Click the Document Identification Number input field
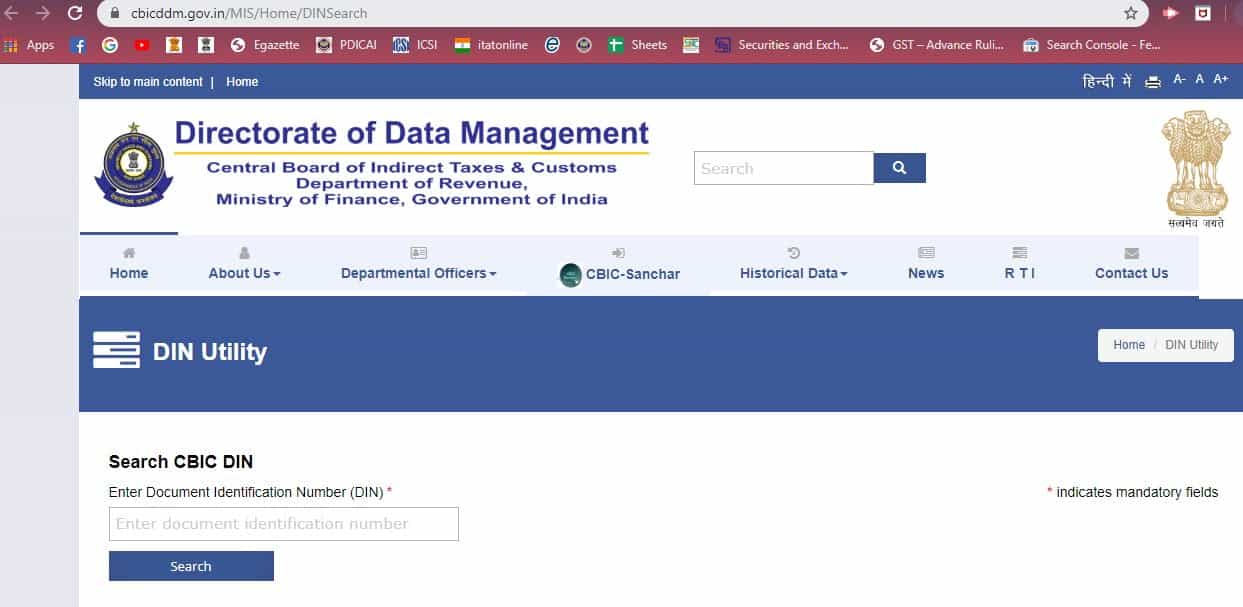1243x607 pixels. tap(284, 524)
